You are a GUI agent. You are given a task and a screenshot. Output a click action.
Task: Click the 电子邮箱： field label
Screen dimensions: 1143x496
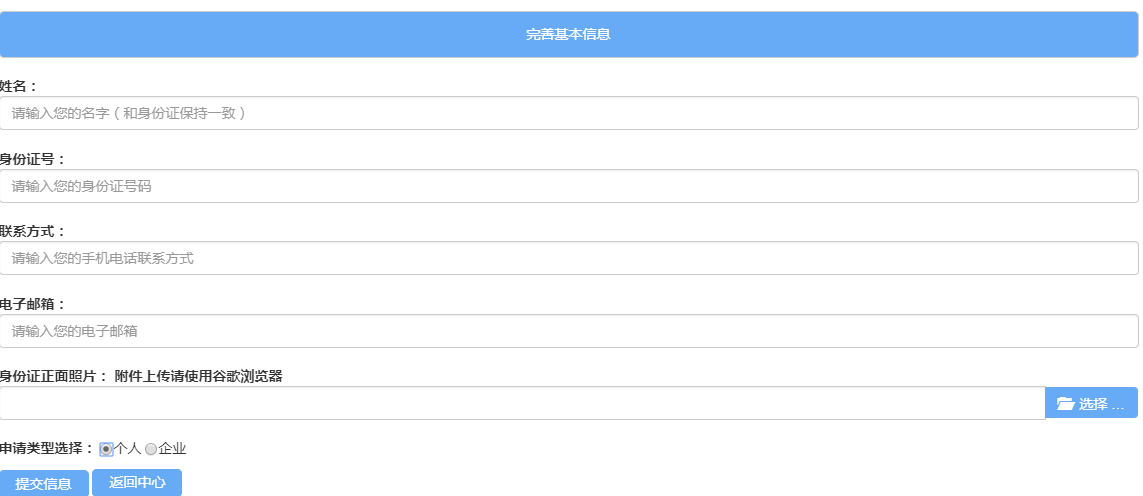(x=33, y=304)
